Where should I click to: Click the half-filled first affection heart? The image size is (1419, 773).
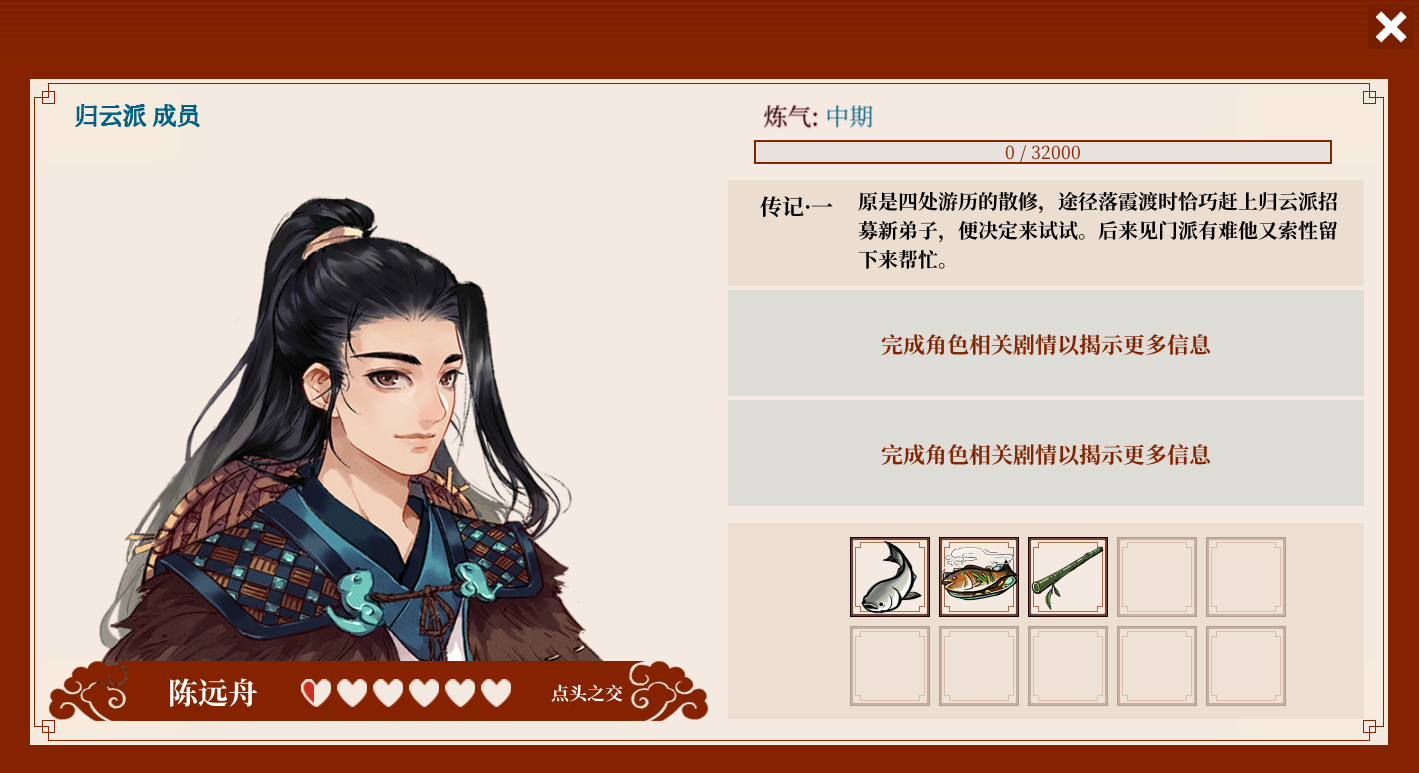tap(316, 692)
